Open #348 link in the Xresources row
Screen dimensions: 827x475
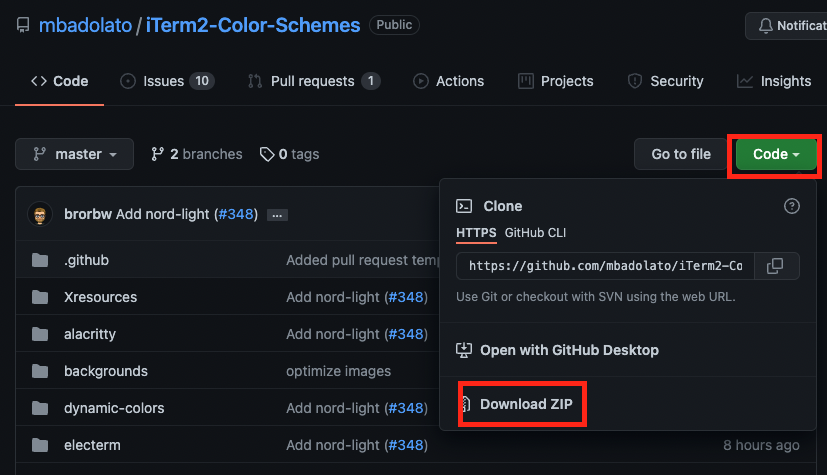(406, 297)
